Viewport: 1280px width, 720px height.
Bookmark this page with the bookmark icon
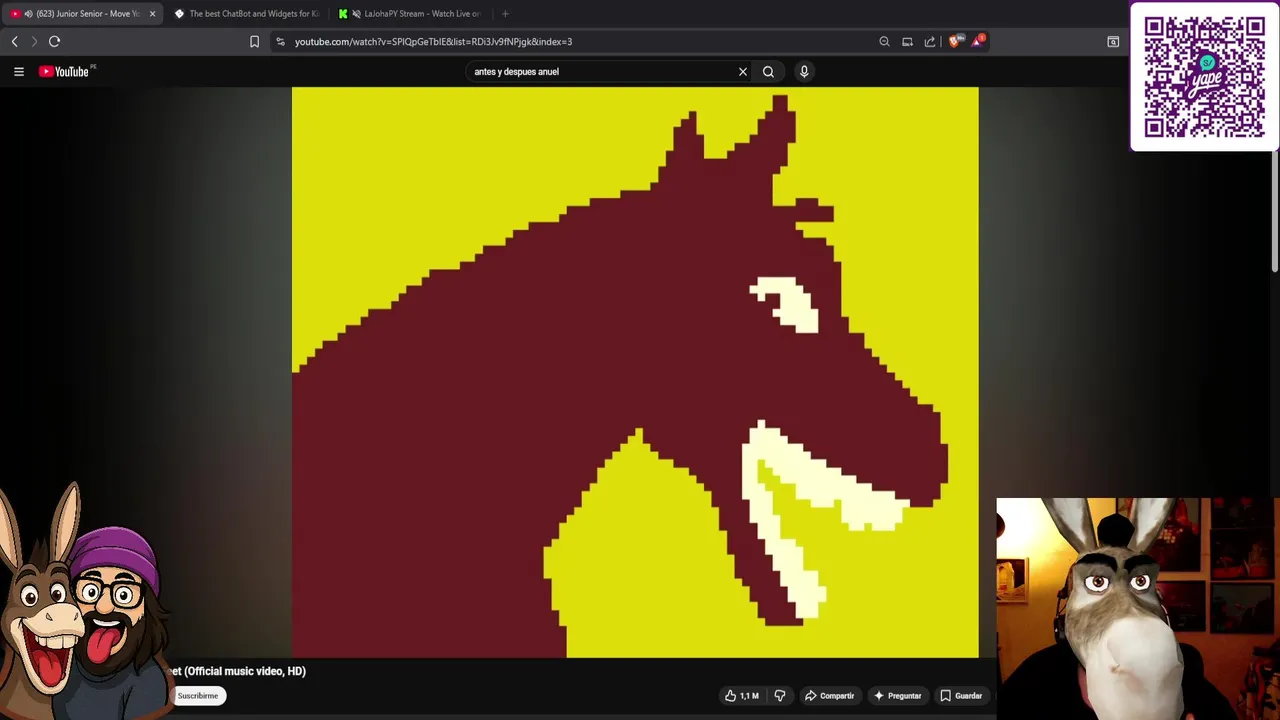[x=254, y=41]
